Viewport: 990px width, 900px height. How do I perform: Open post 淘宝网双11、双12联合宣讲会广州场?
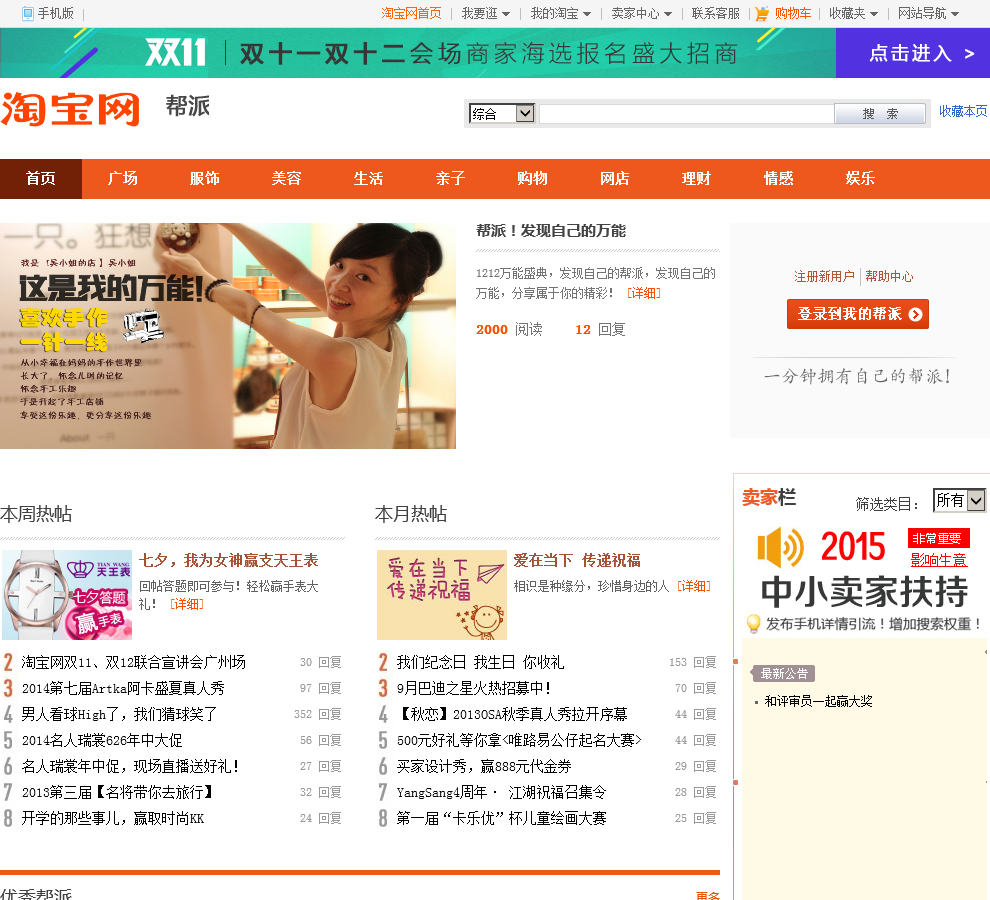click(x=133, y=662)
